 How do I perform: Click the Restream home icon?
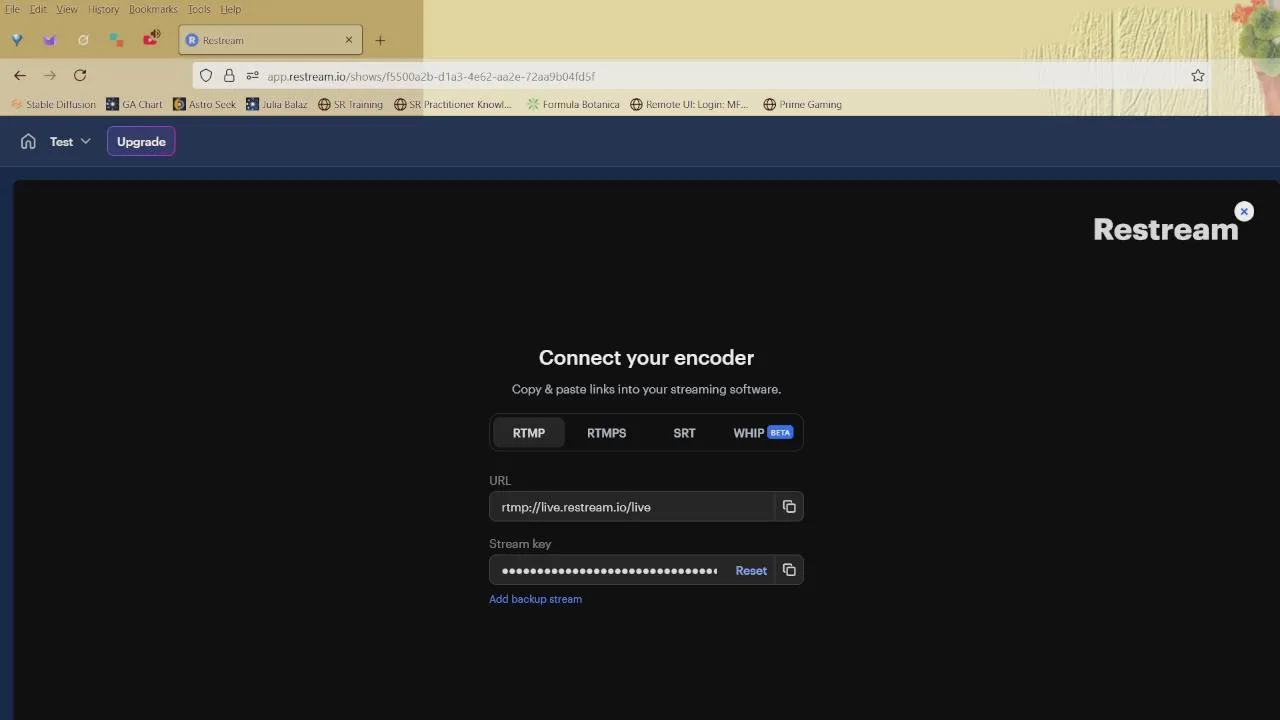click(x=28, y=142)
